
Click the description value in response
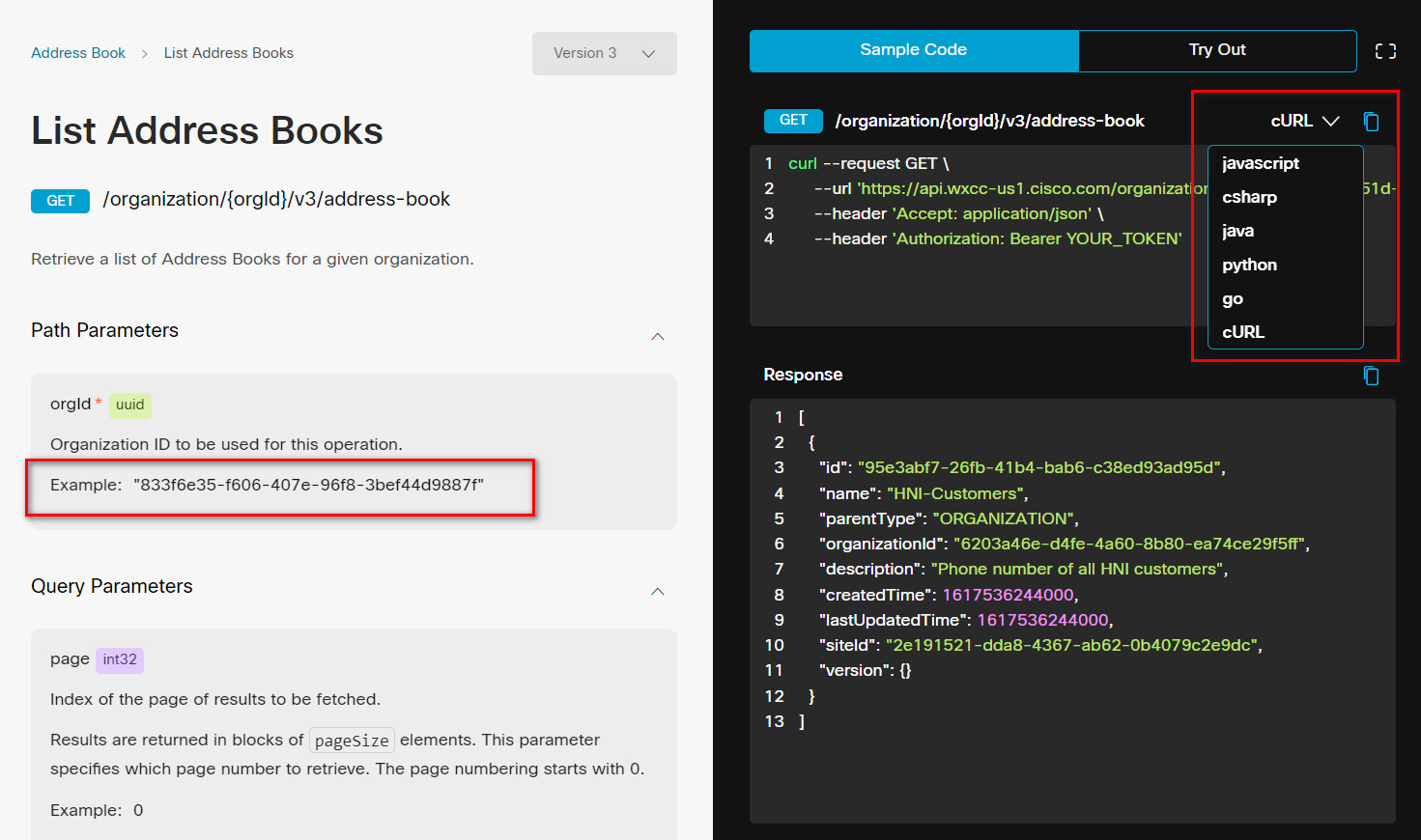point(1077,569)
